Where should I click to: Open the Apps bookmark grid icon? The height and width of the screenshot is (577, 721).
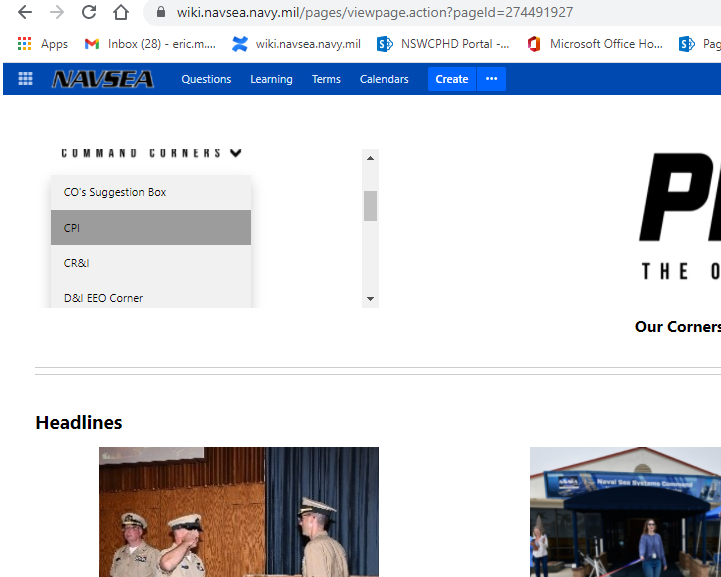[24, 44]
